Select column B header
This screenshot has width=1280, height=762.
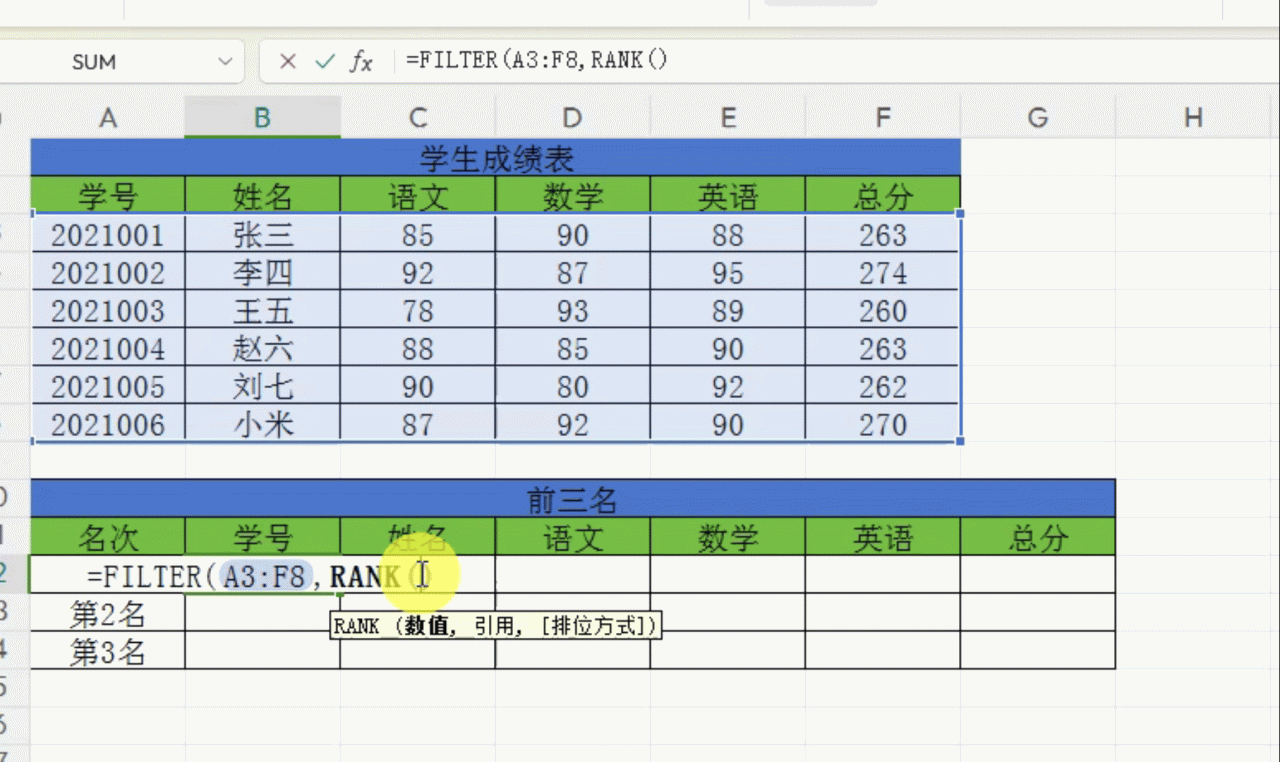pos(262,118)
